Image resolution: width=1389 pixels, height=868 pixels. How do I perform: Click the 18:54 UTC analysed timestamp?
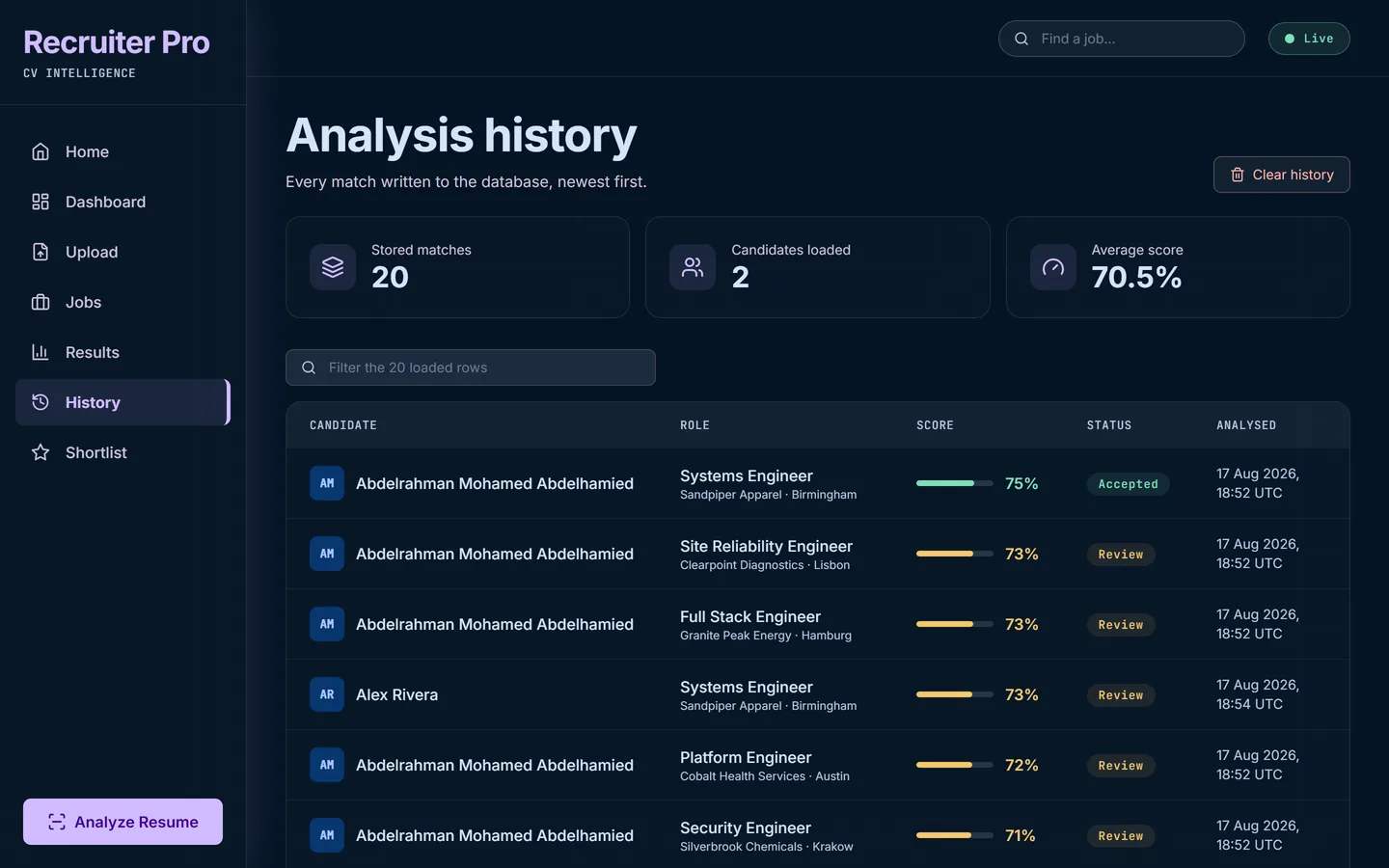[x=1258, y=694]
